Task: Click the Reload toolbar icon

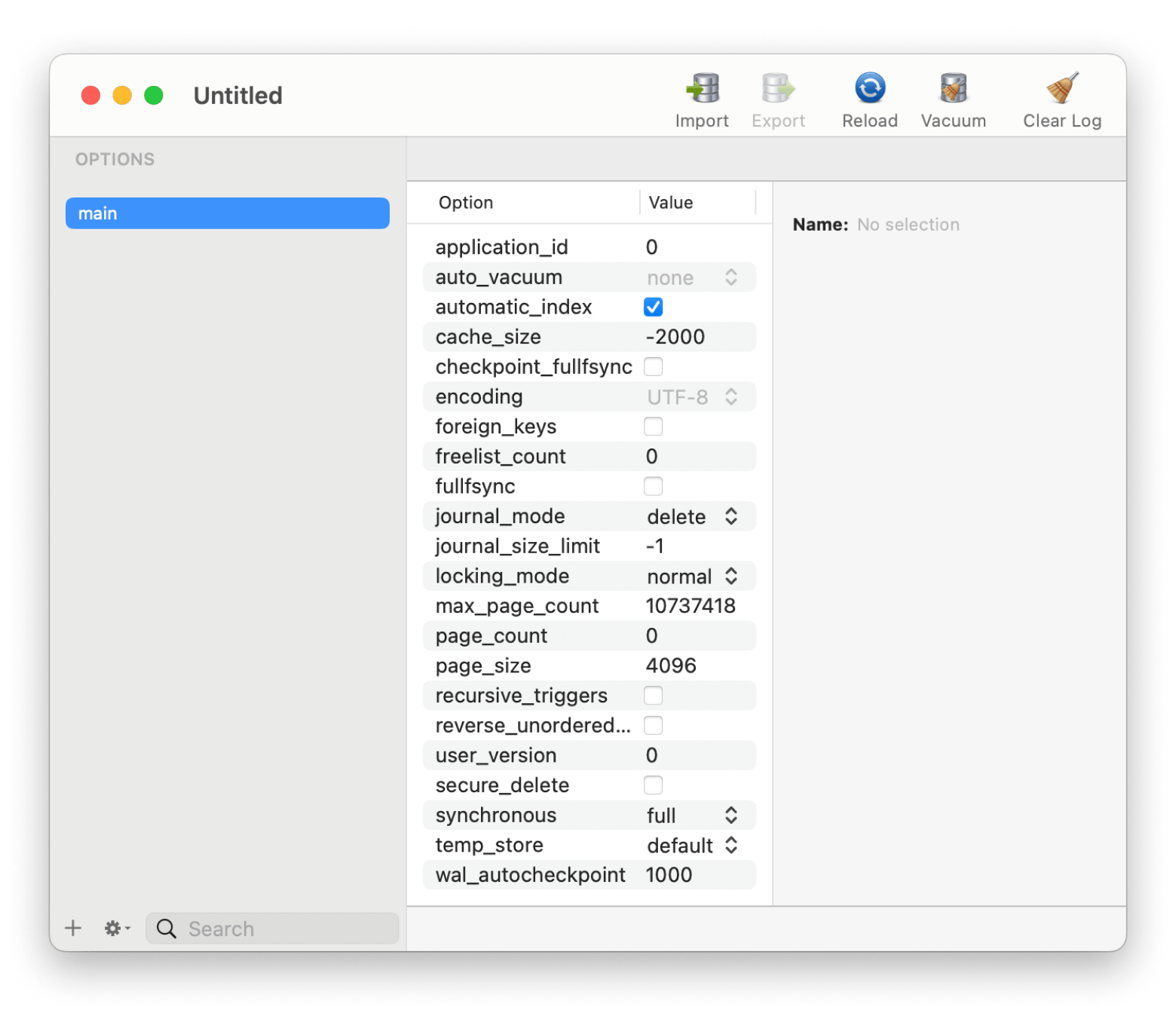Action: pyautogui.click(x=869, y=89)
